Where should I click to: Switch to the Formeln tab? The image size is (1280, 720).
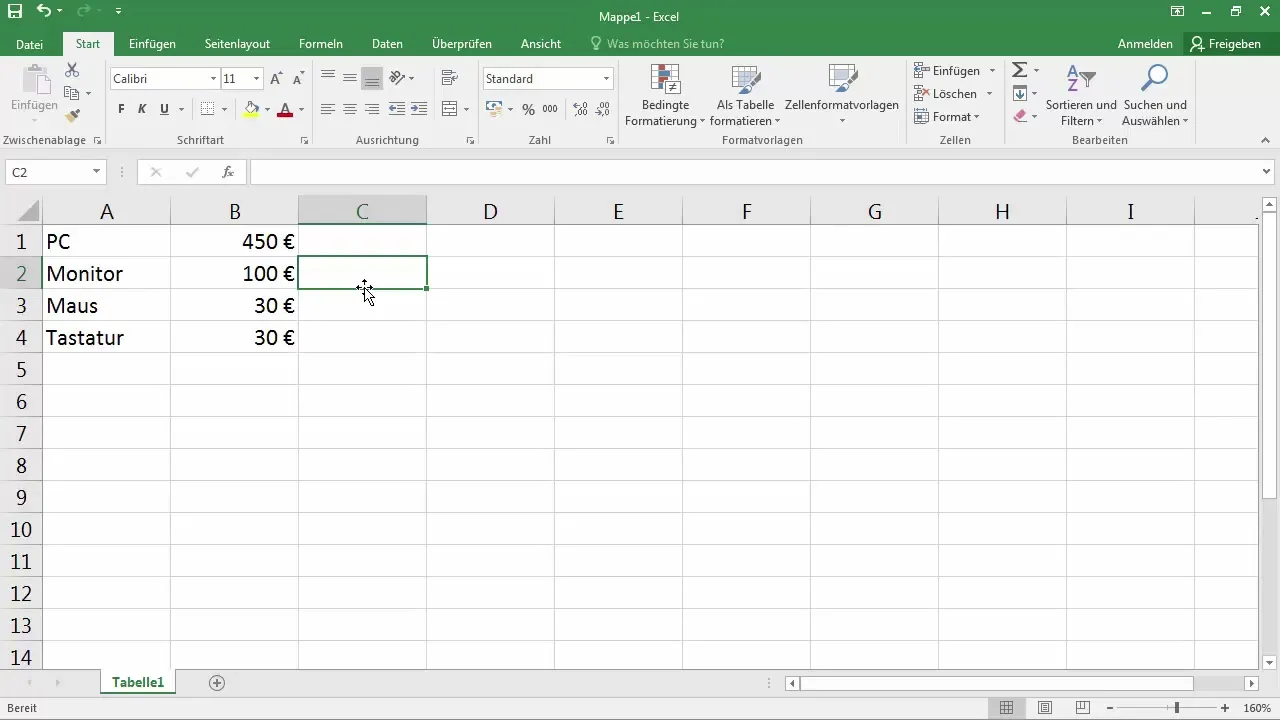click(x=321, y=44)
